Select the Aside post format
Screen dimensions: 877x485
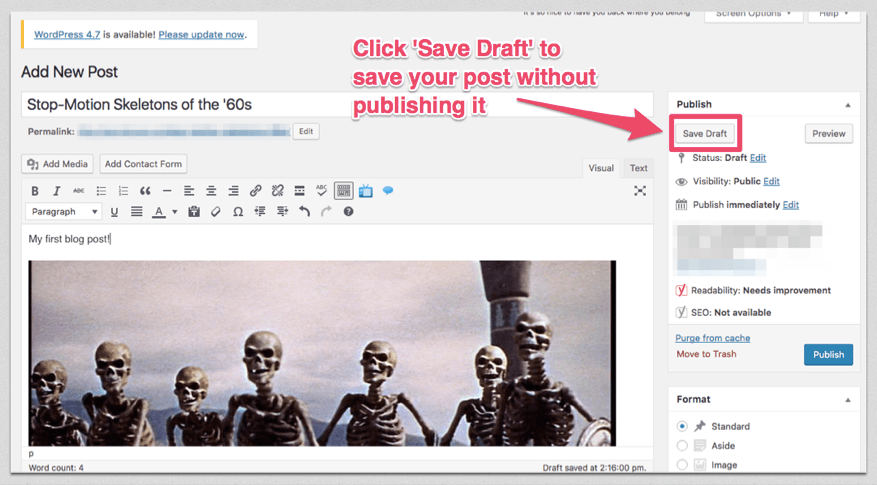pyautogui.click(x=682, y=446)
